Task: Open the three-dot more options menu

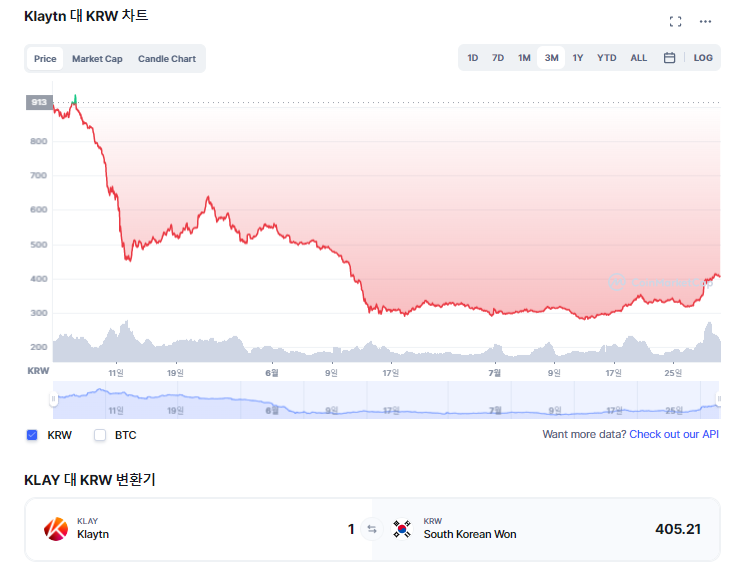Action: [x=705, y=21]
